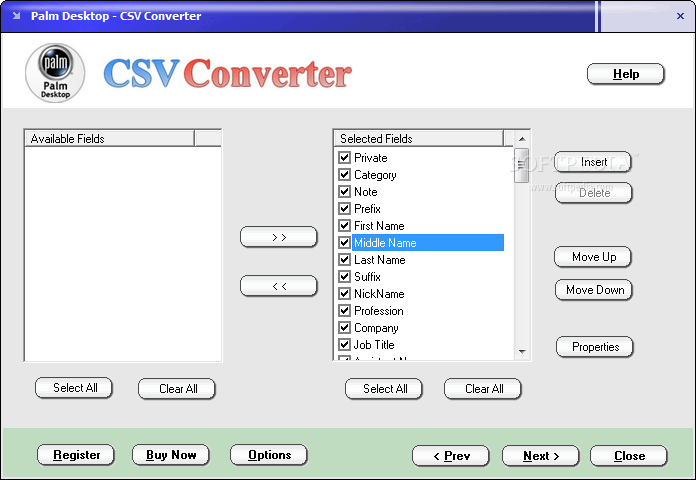Close the window with the X button
Screen dimensions: 696x480
click(x=680, y=16)
